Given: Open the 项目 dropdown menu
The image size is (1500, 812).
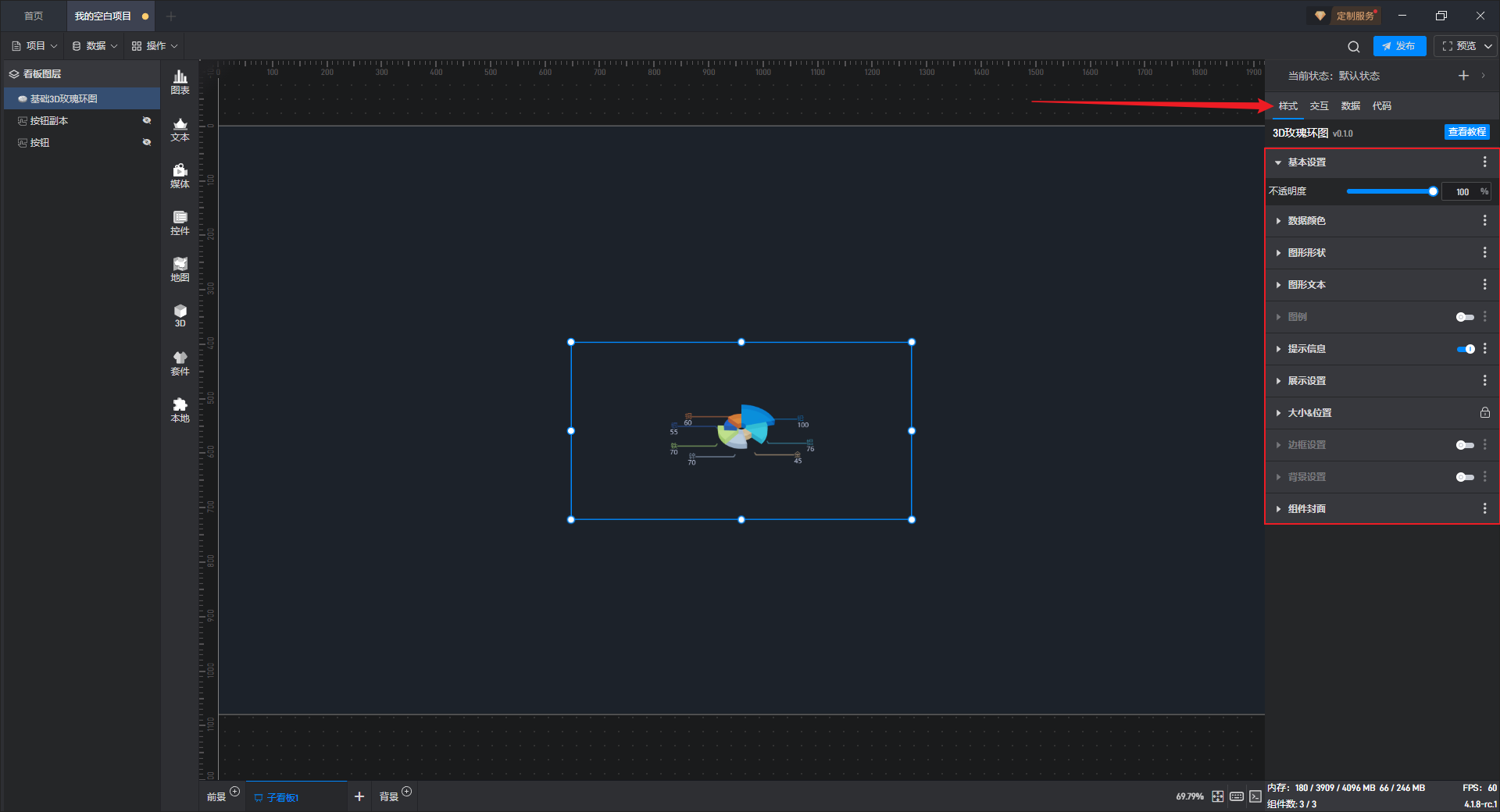Looking at the screenshot, I should (x=35, y=46).
